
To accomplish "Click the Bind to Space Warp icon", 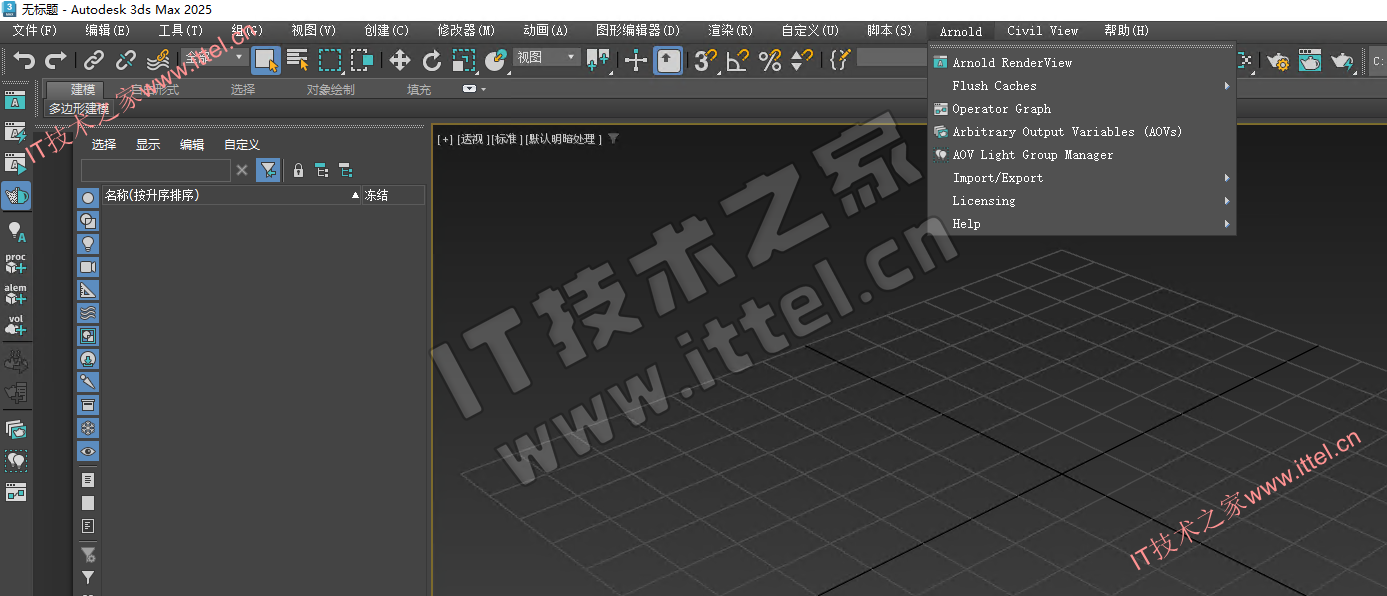I will [158, 61].
